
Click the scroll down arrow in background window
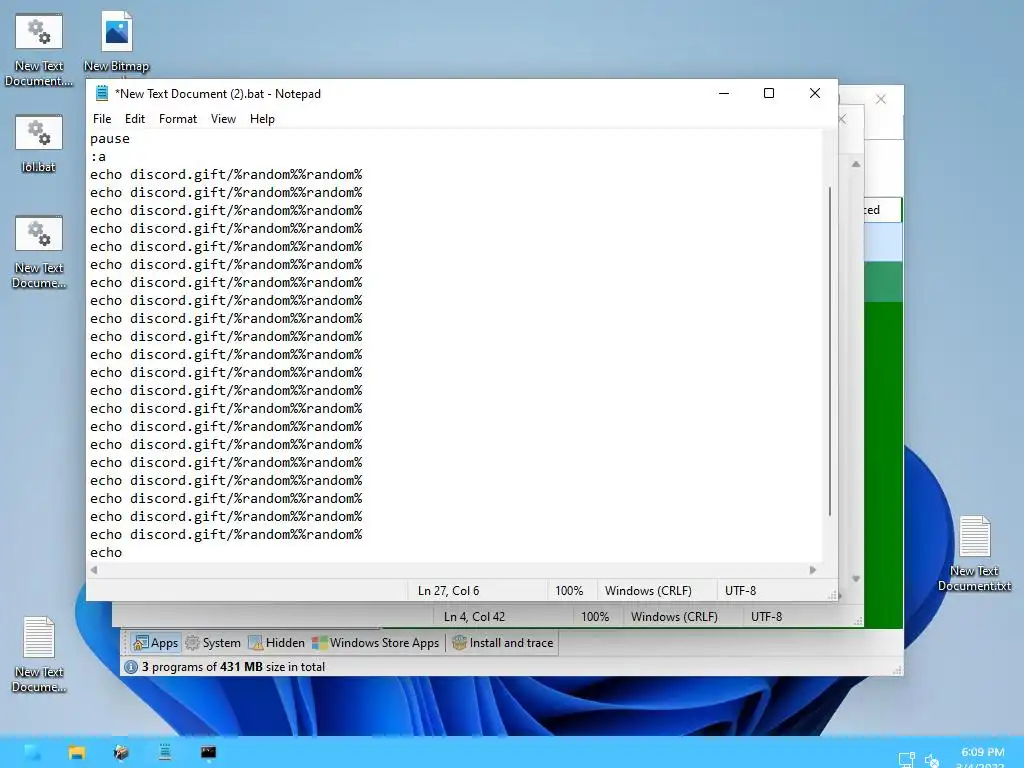point(856,579)
